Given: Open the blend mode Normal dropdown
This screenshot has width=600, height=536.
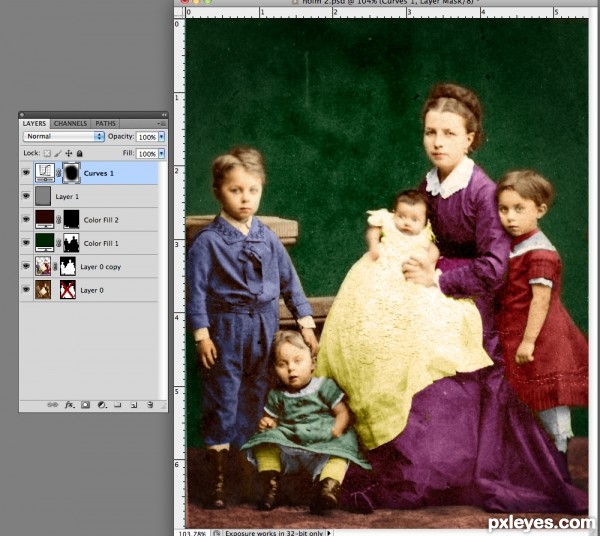Looking at the screenshot, I should pos(64,137).
